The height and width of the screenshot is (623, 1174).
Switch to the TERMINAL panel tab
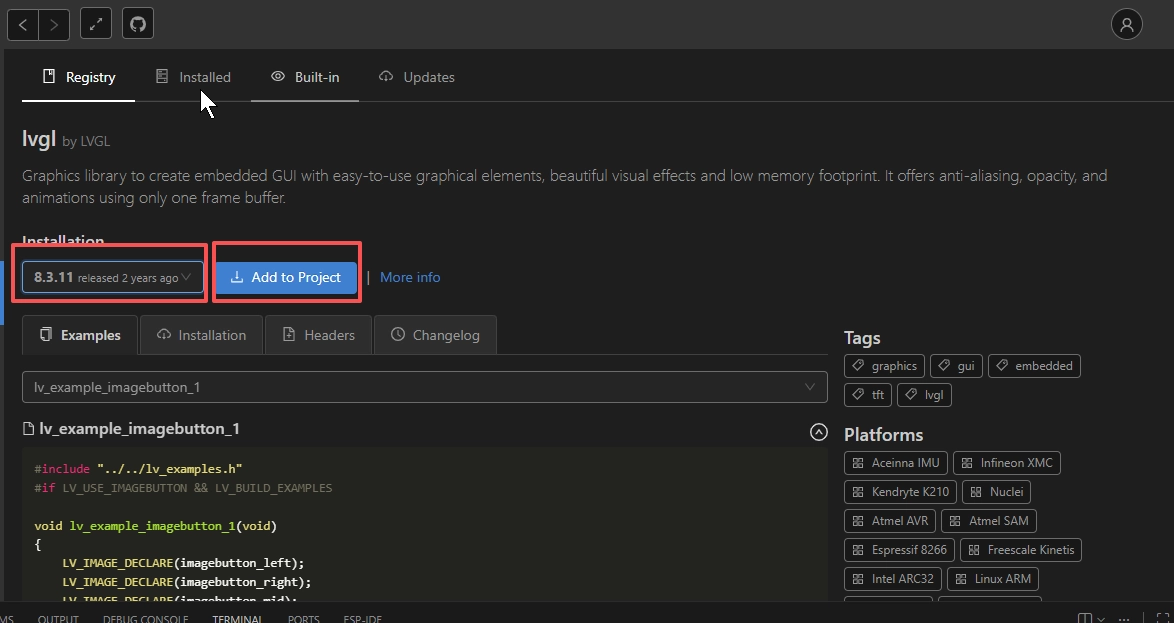237,619
